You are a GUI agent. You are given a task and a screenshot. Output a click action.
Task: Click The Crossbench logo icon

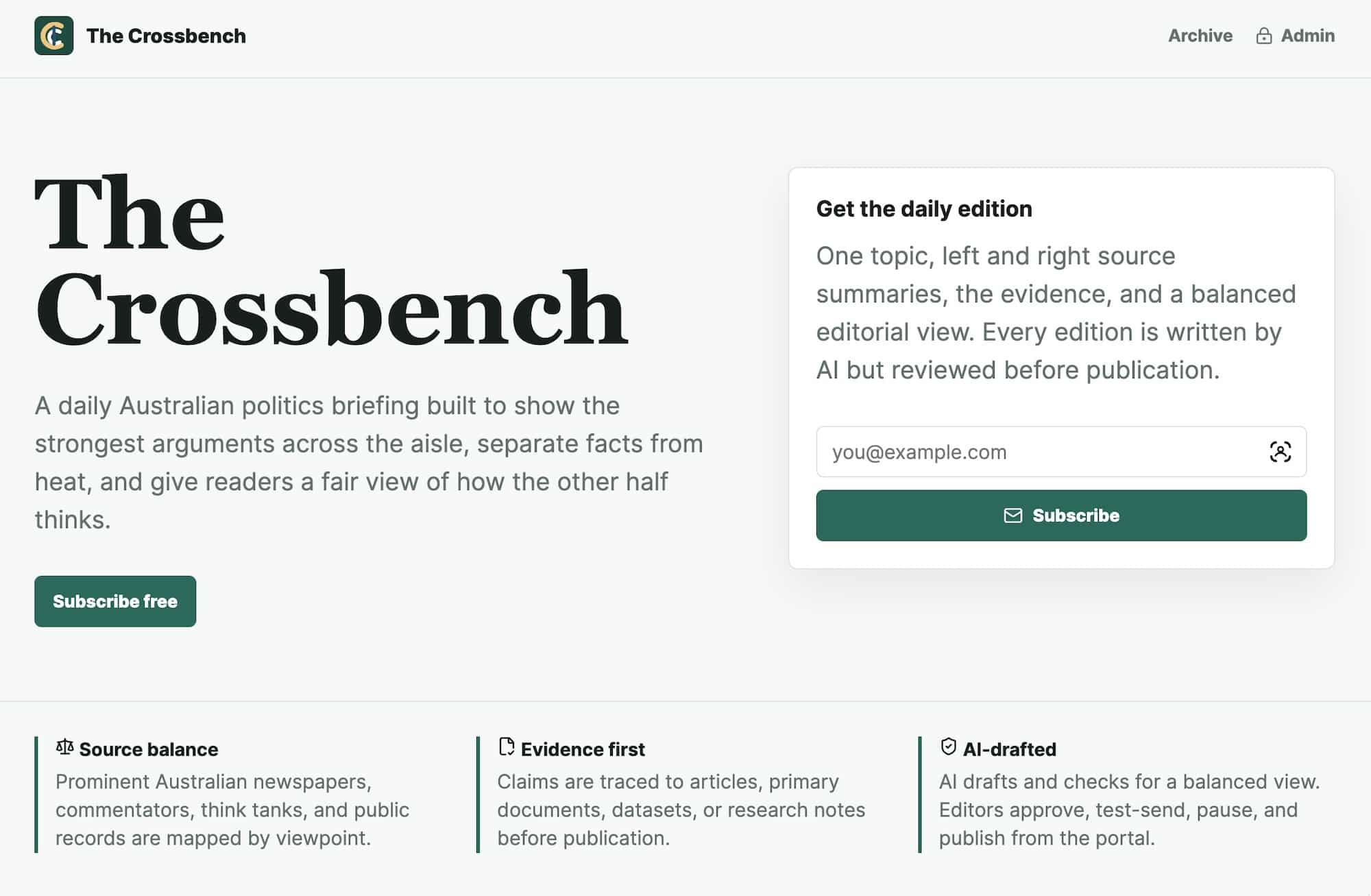[x=53, y=36]
